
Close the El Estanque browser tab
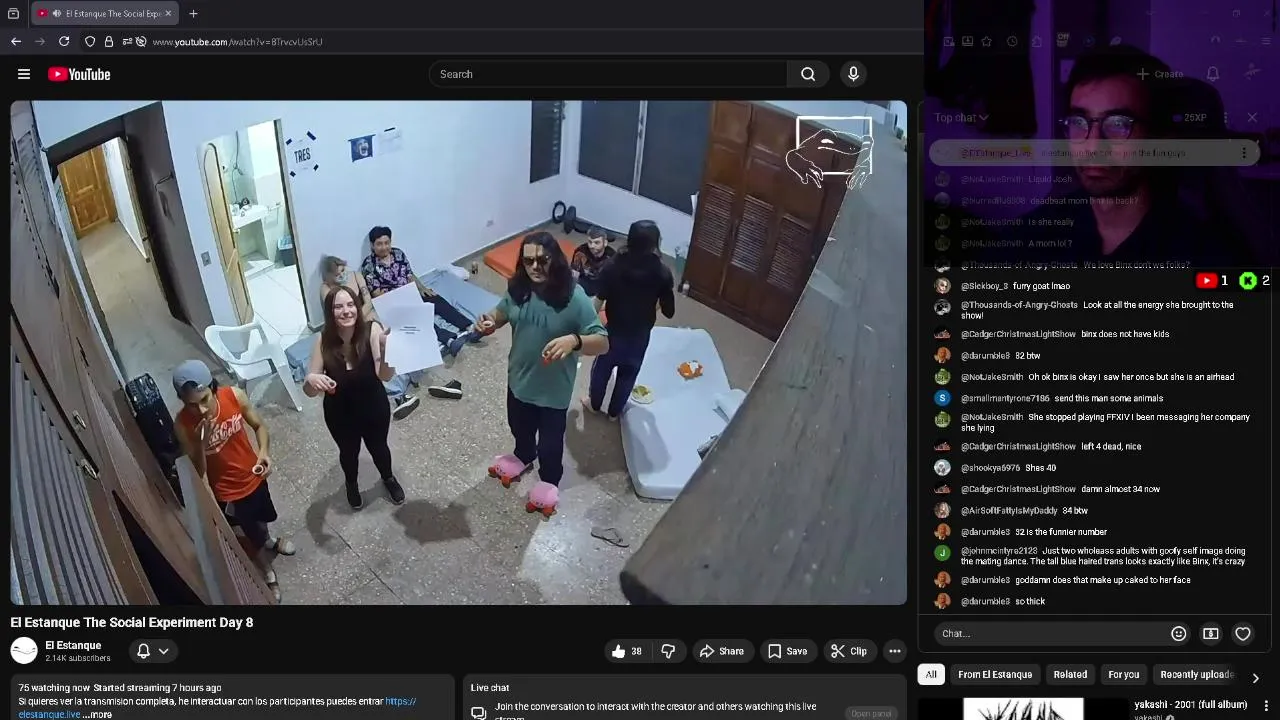168,14
